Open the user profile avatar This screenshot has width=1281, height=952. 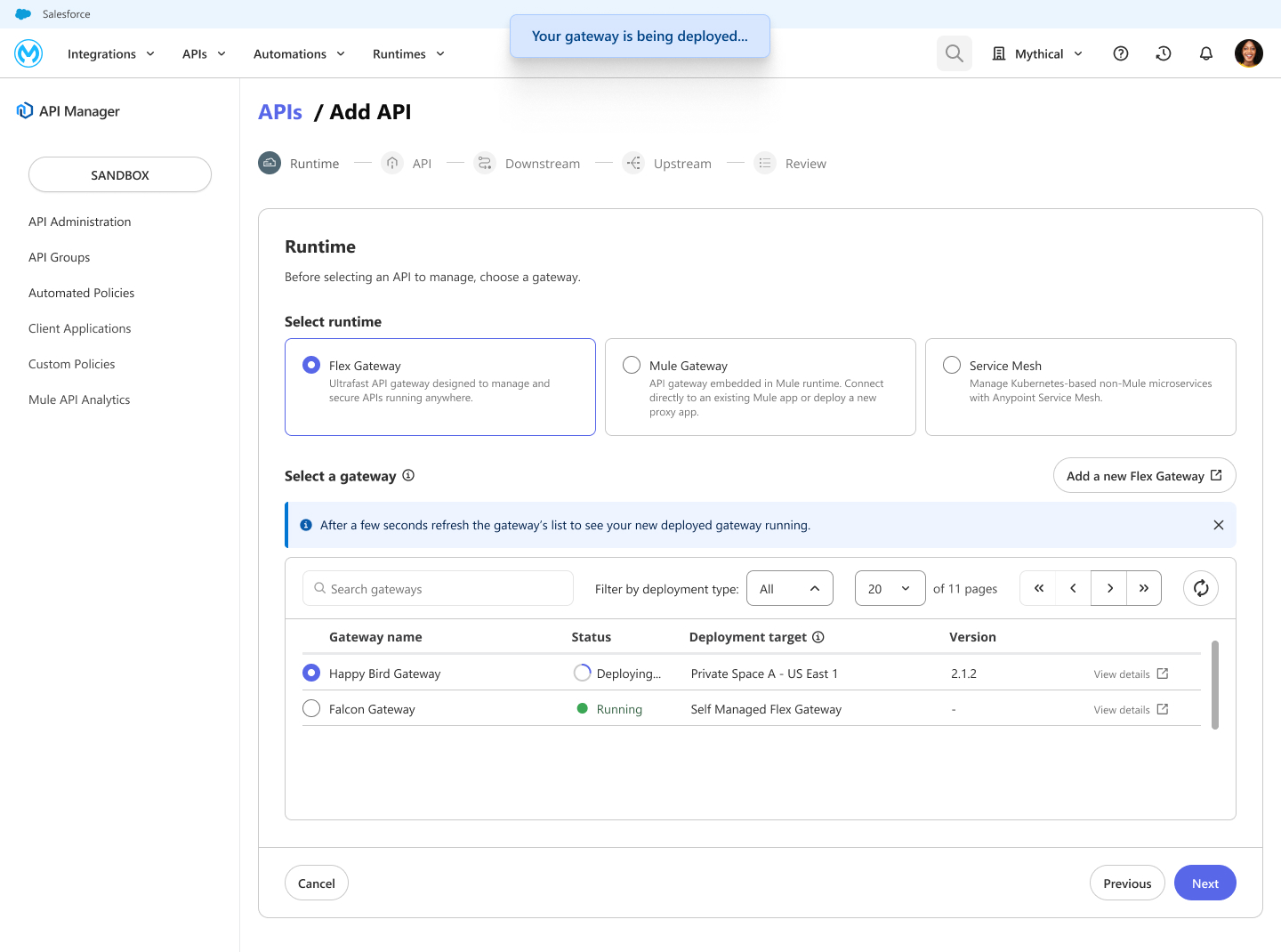coord(1249,53)
